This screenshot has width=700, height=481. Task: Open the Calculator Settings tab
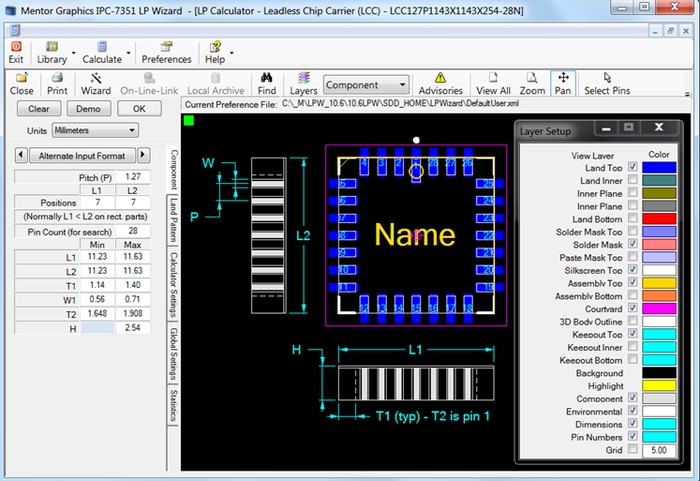click(174, 284)
